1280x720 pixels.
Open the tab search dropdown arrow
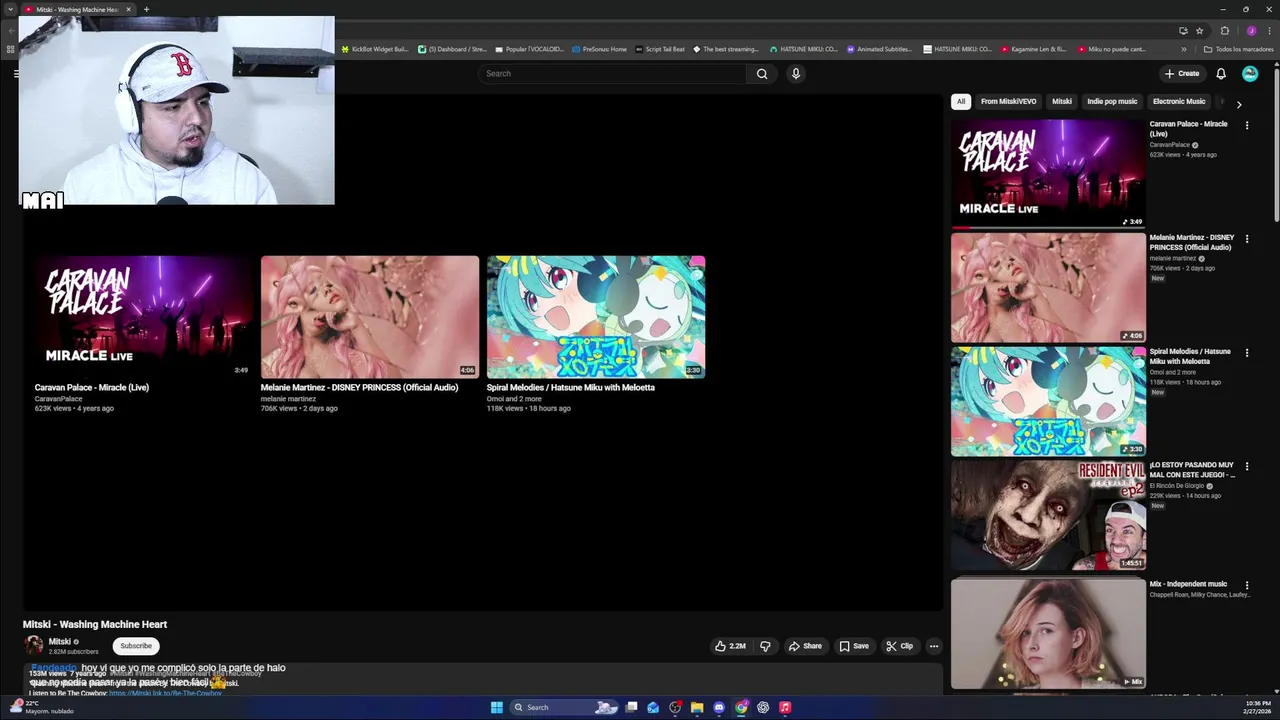(x=10, y=9)
